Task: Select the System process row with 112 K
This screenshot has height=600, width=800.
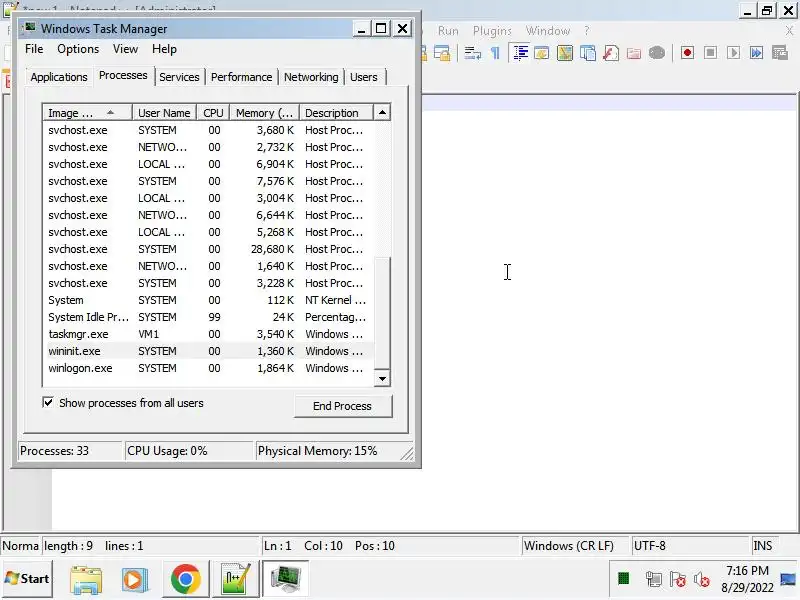Action: click(x=208, y=300)
